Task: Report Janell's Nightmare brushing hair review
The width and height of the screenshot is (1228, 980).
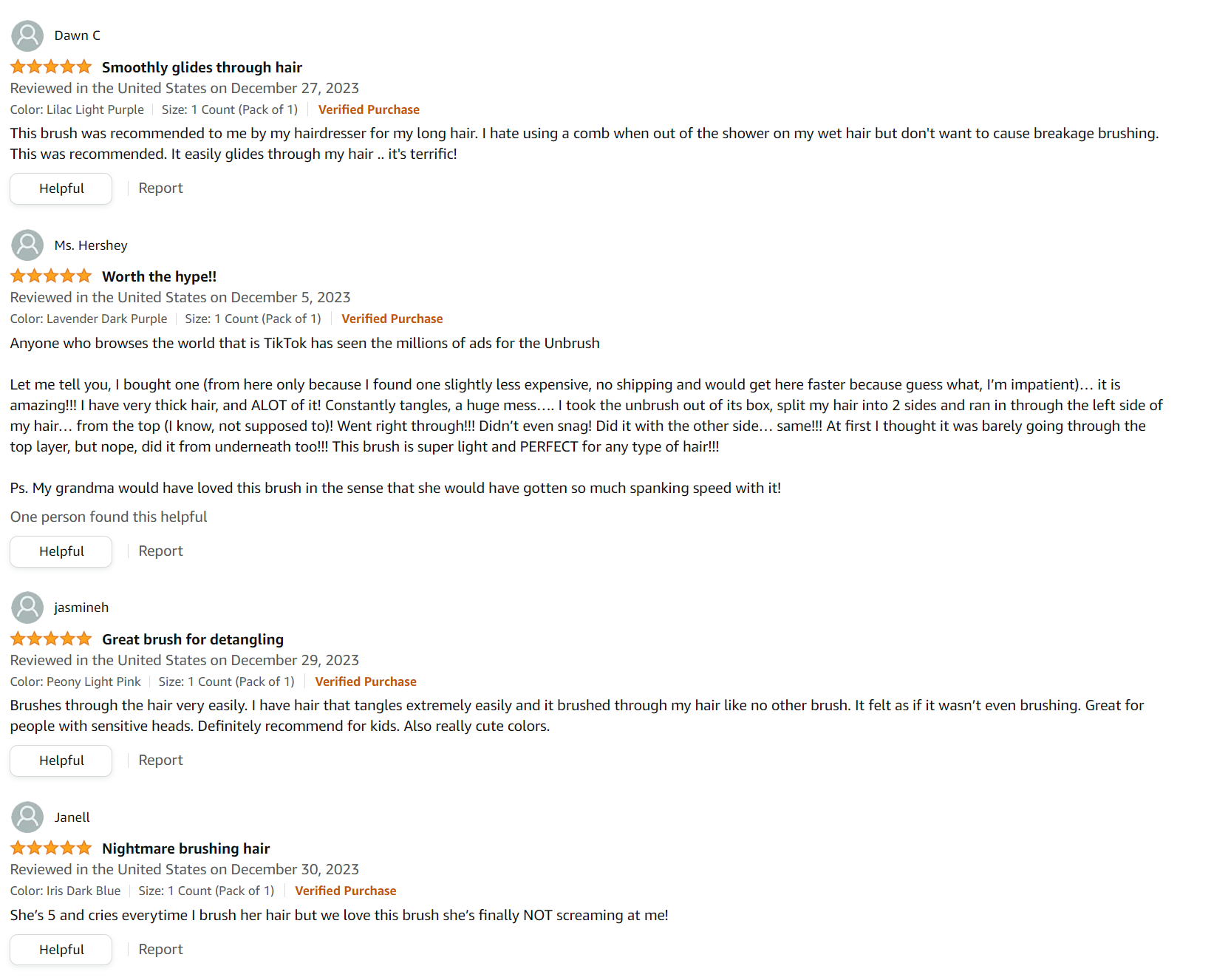Action: 160,950
